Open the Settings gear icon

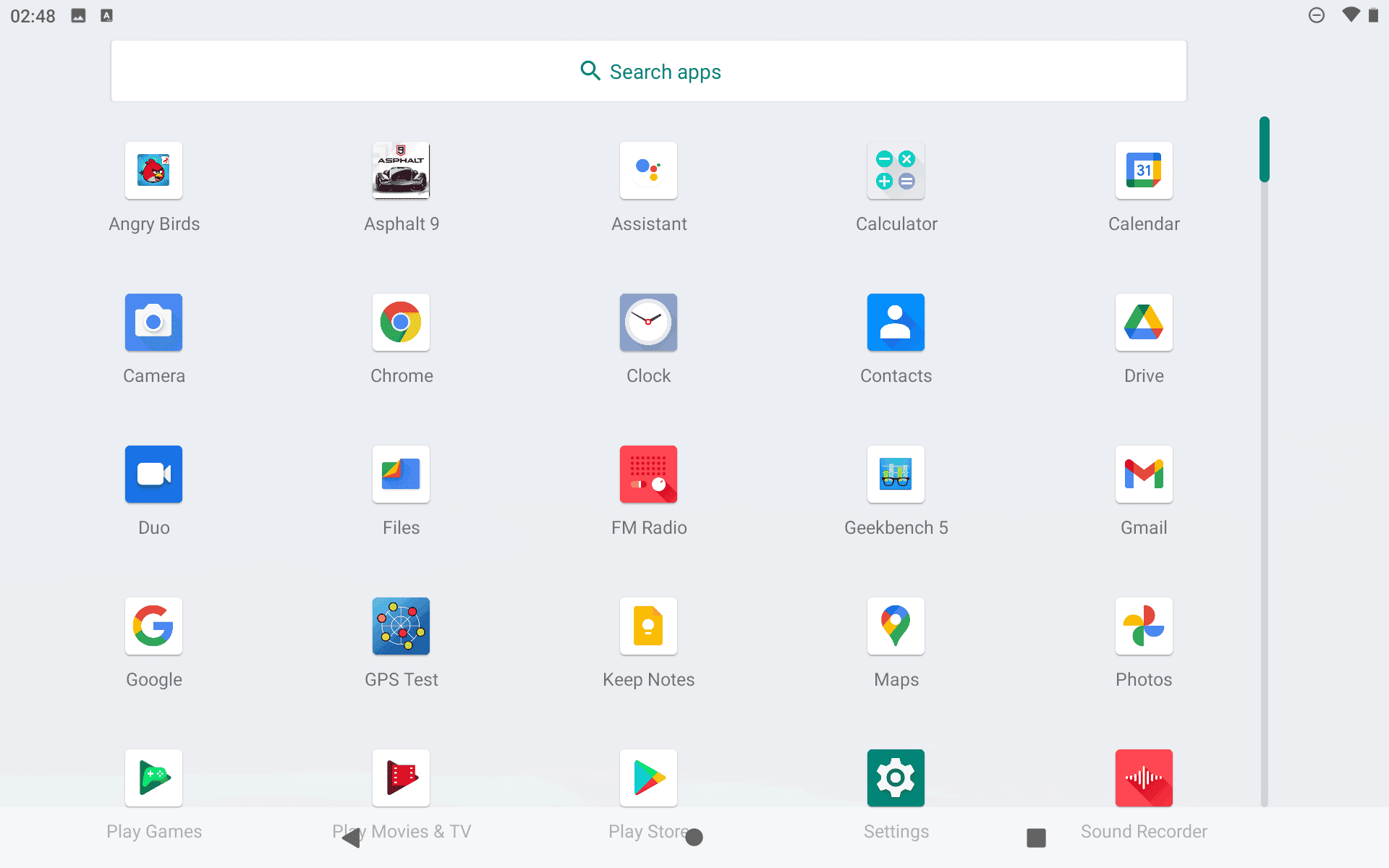coord(896,778)
